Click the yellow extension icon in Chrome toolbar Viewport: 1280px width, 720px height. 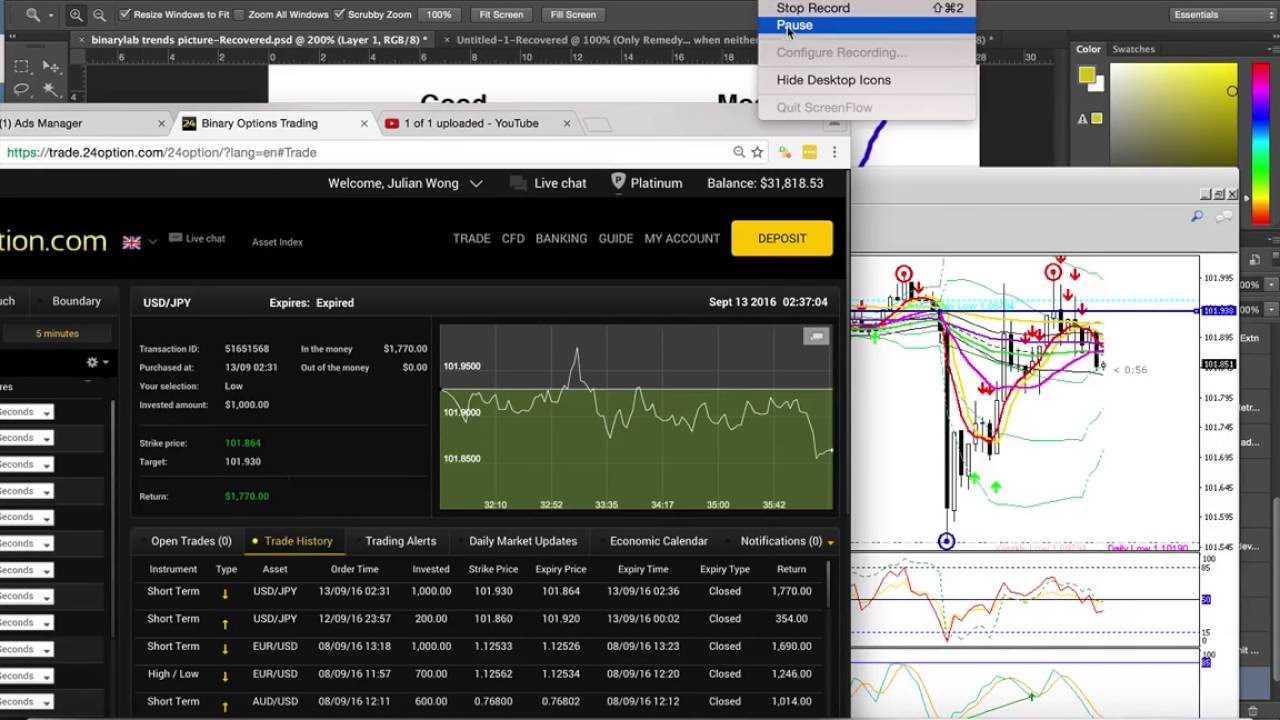[x=810, y=152]
